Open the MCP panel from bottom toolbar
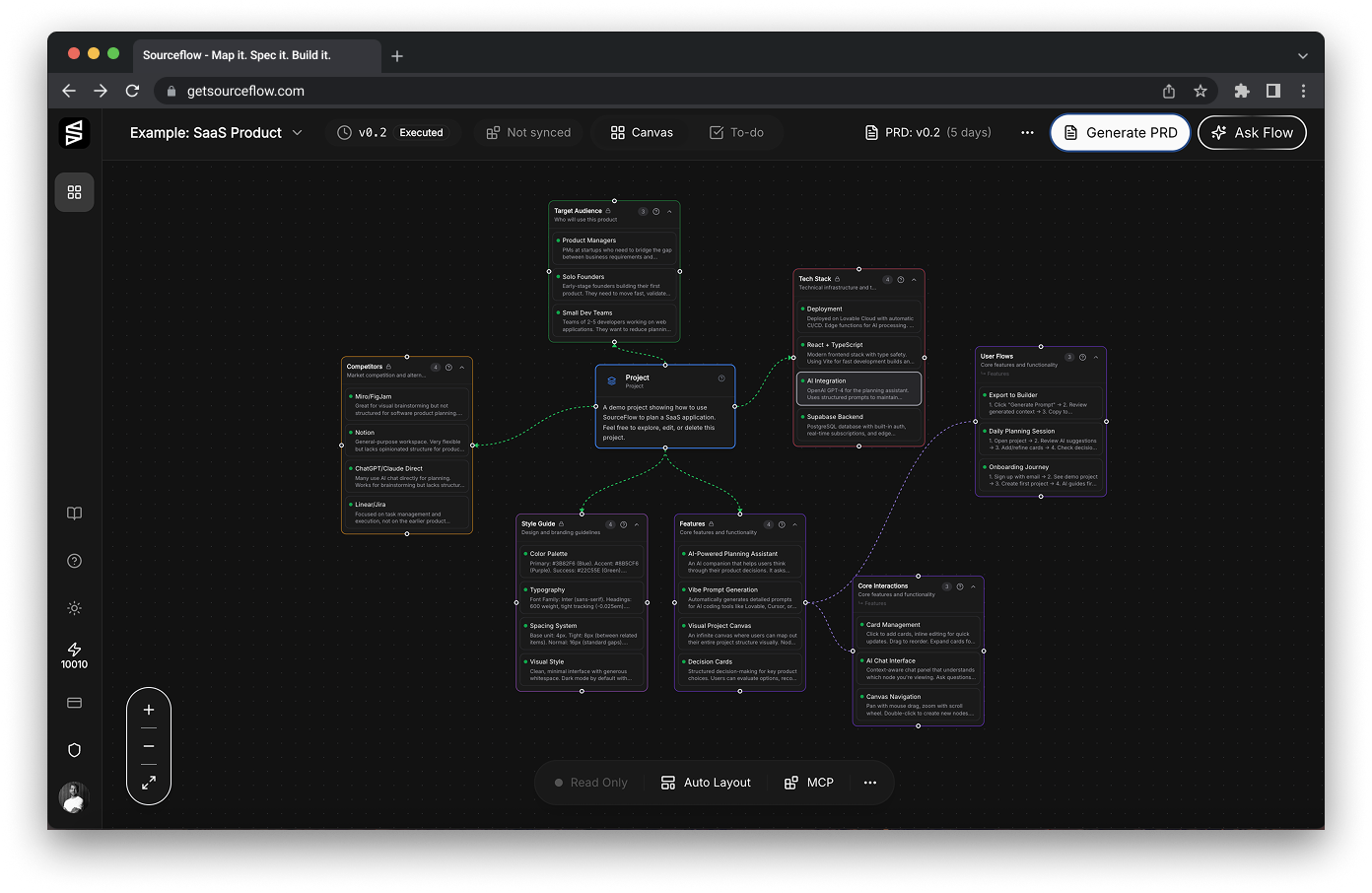Viewport: 1372px width, 893px height. [x=809, y=783]
